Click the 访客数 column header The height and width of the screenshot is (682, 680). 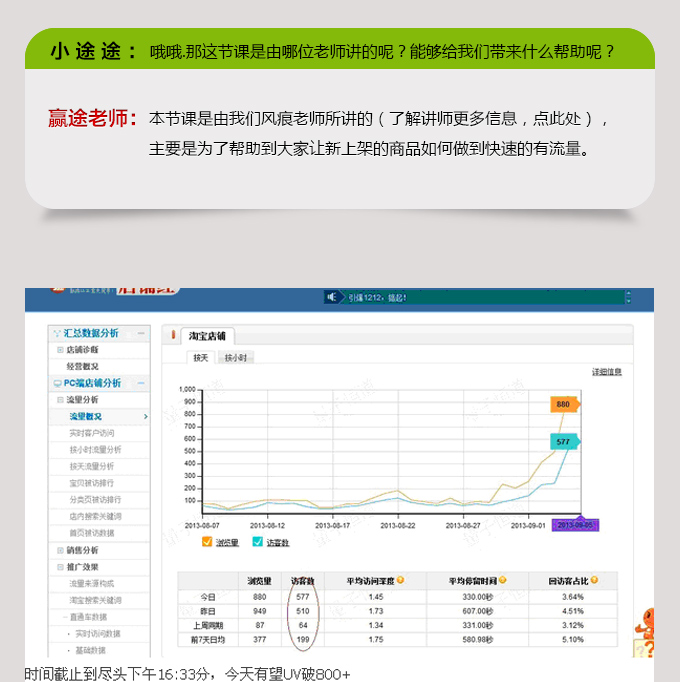pos(303,581)
